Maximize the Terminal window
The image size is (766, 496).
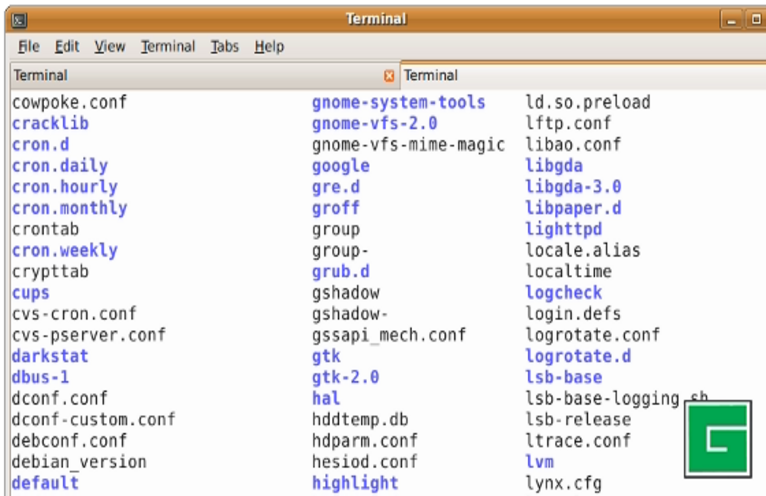pyautogui.click(x=756, y=20)
